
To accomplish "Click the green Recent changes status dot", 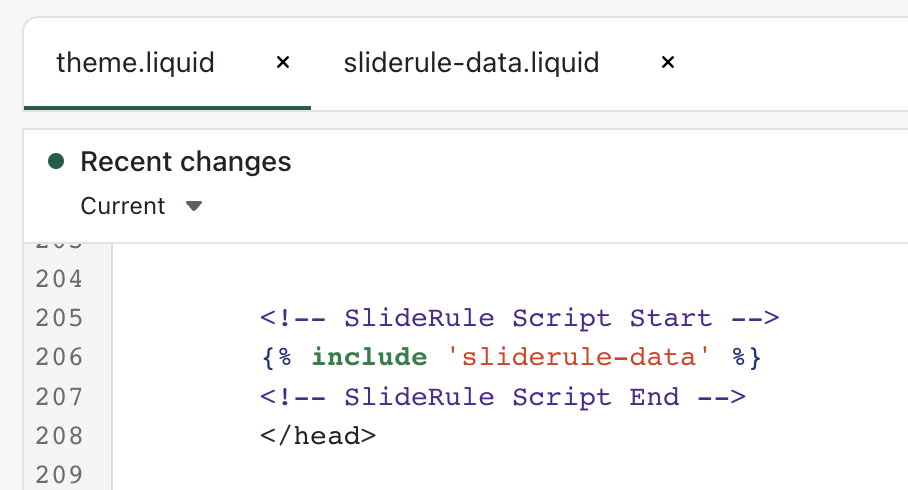I will coord(56,161).
